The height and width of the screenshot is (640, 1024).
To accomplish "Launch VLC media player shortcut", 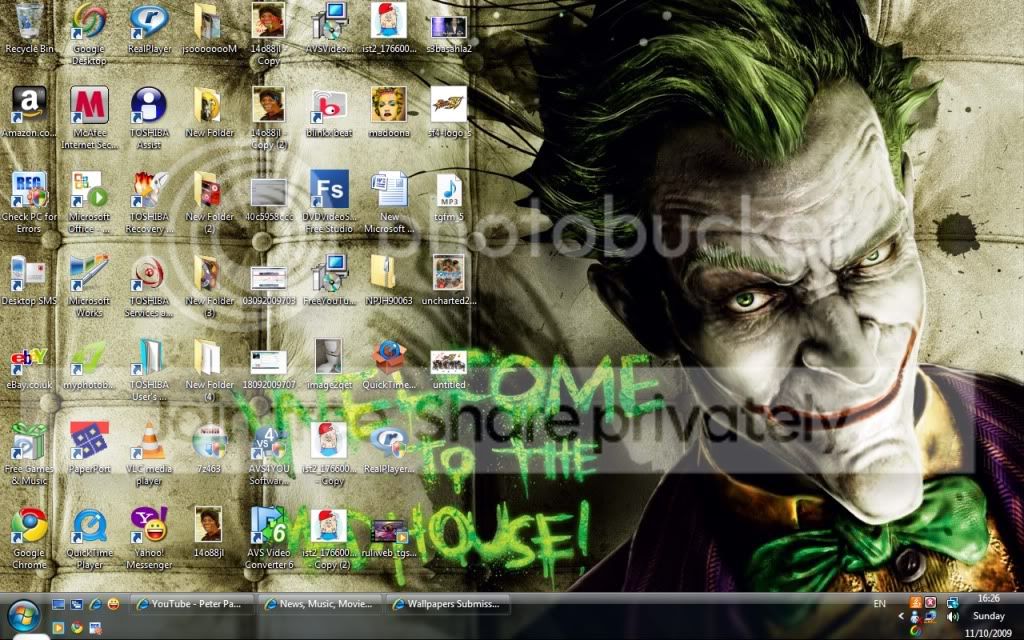I will 149,455.
